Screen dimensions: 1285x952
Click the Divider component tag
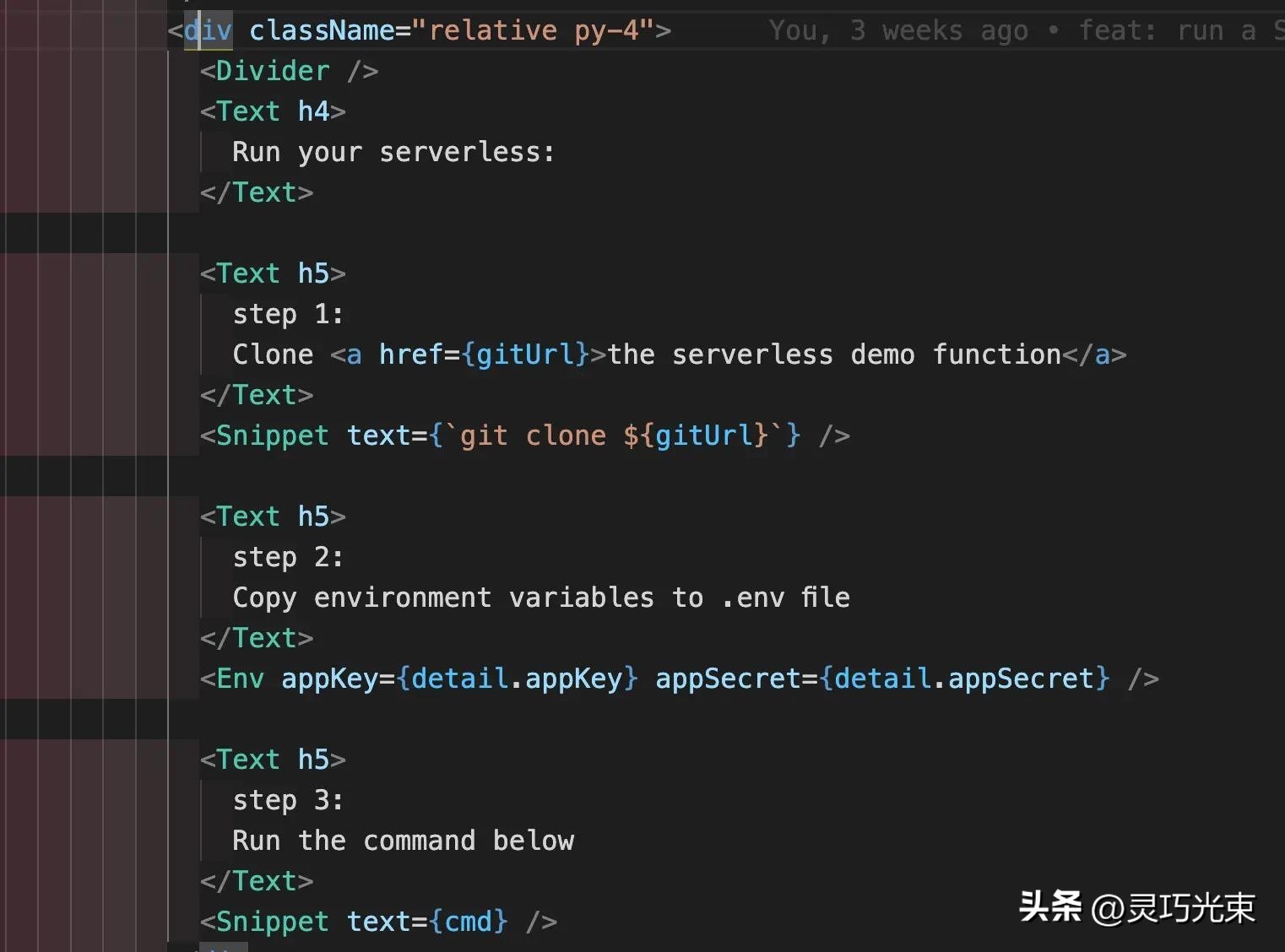(270, 70)
